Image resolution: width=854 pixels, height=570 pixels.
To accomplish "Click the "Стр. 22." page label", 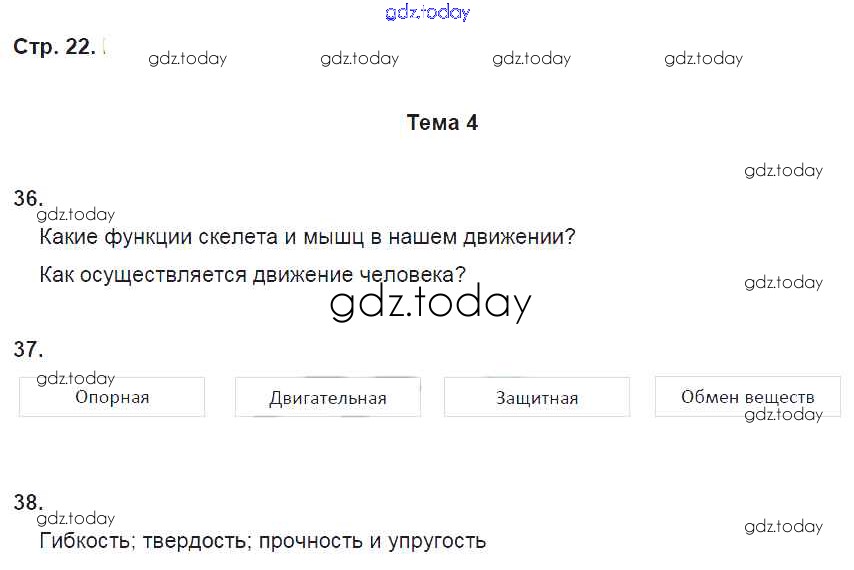I will 54,47.
